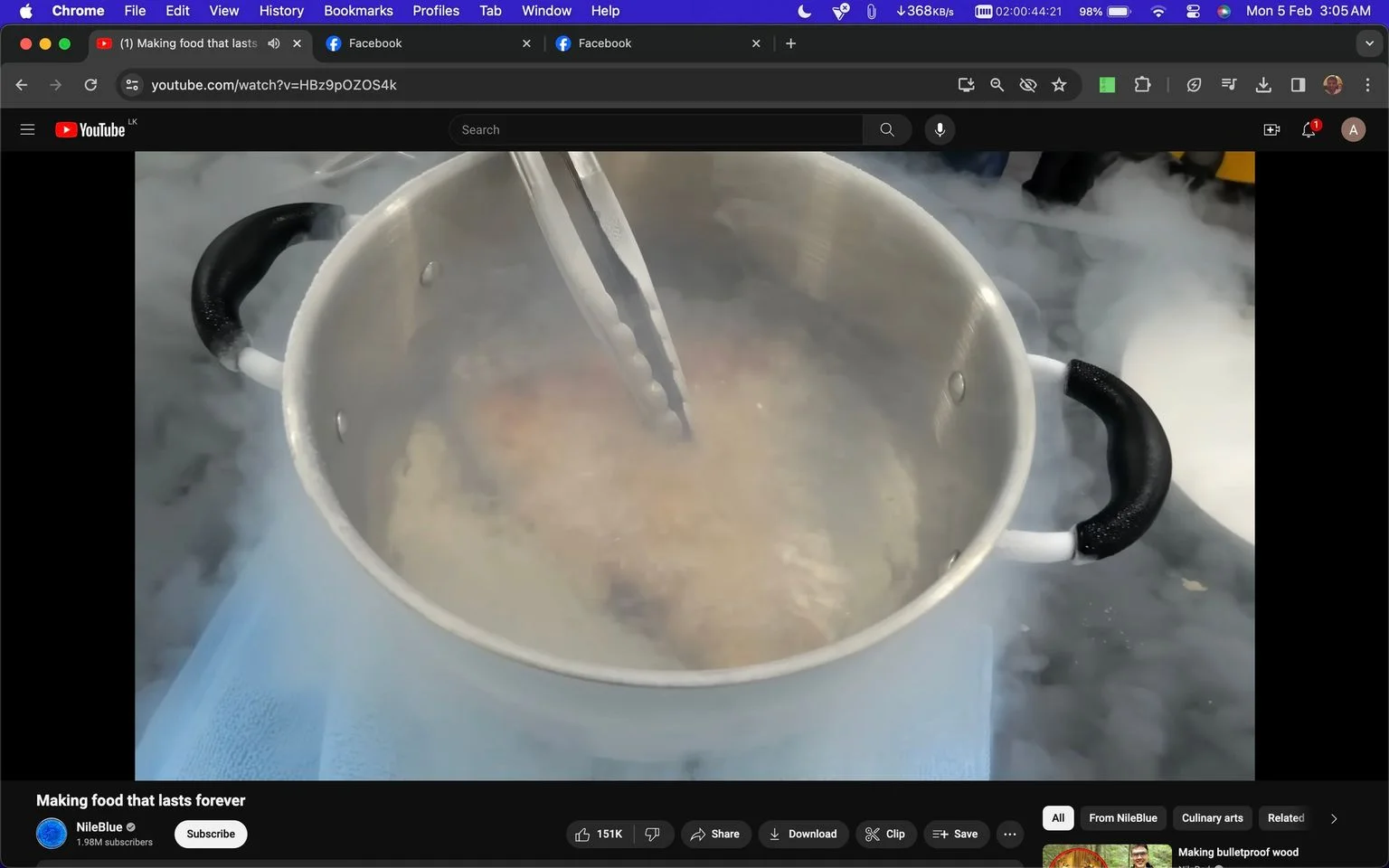The image size is (1389, 868).
Task: Click the search magnifier button
Action: click(887, 130)
